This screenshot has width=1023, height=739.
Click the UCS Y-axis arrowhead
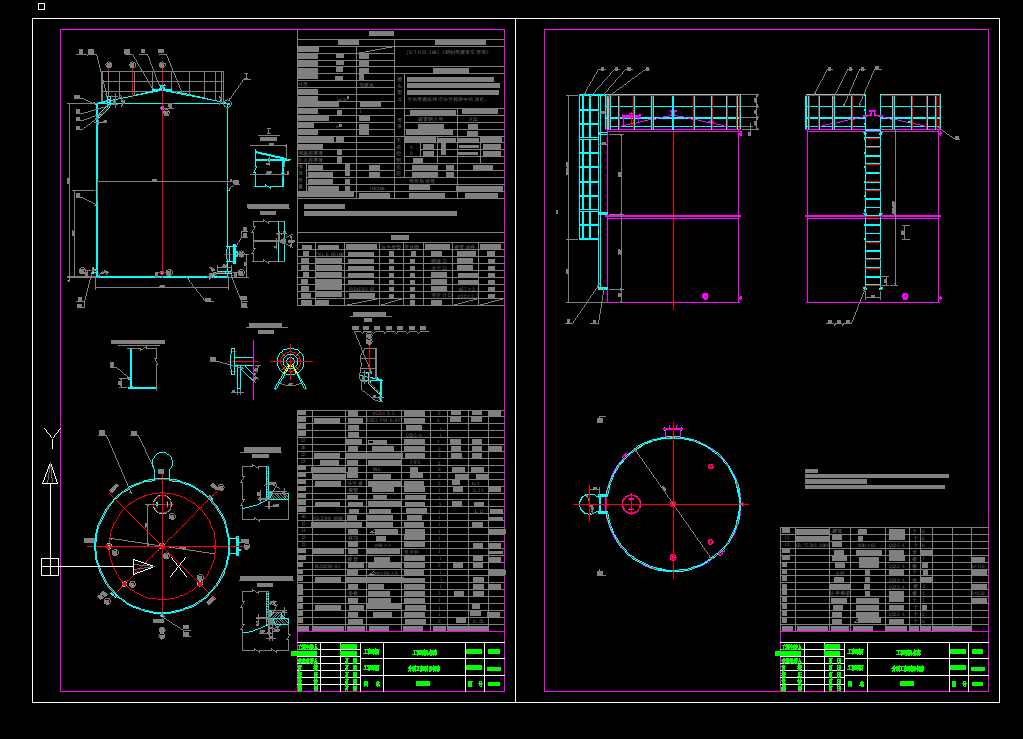tap(50, 474)
